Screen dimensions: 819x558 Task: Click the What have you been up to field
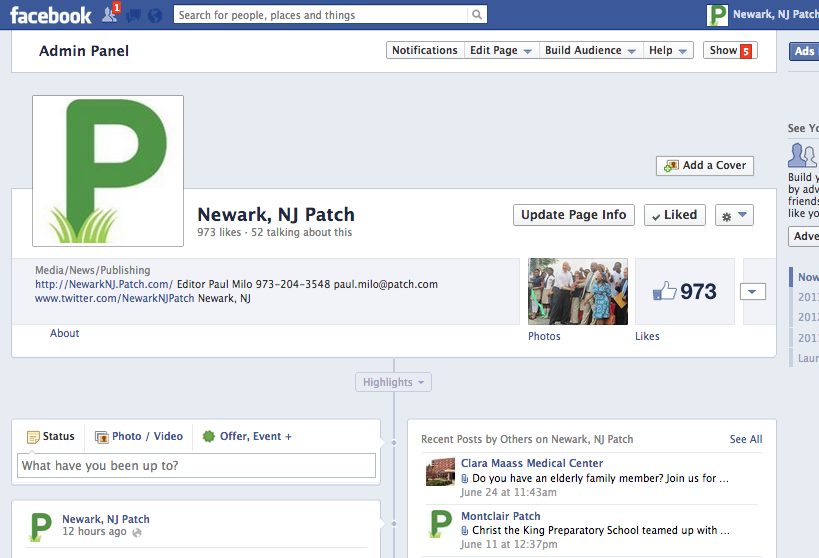click(x=196, y=466)
